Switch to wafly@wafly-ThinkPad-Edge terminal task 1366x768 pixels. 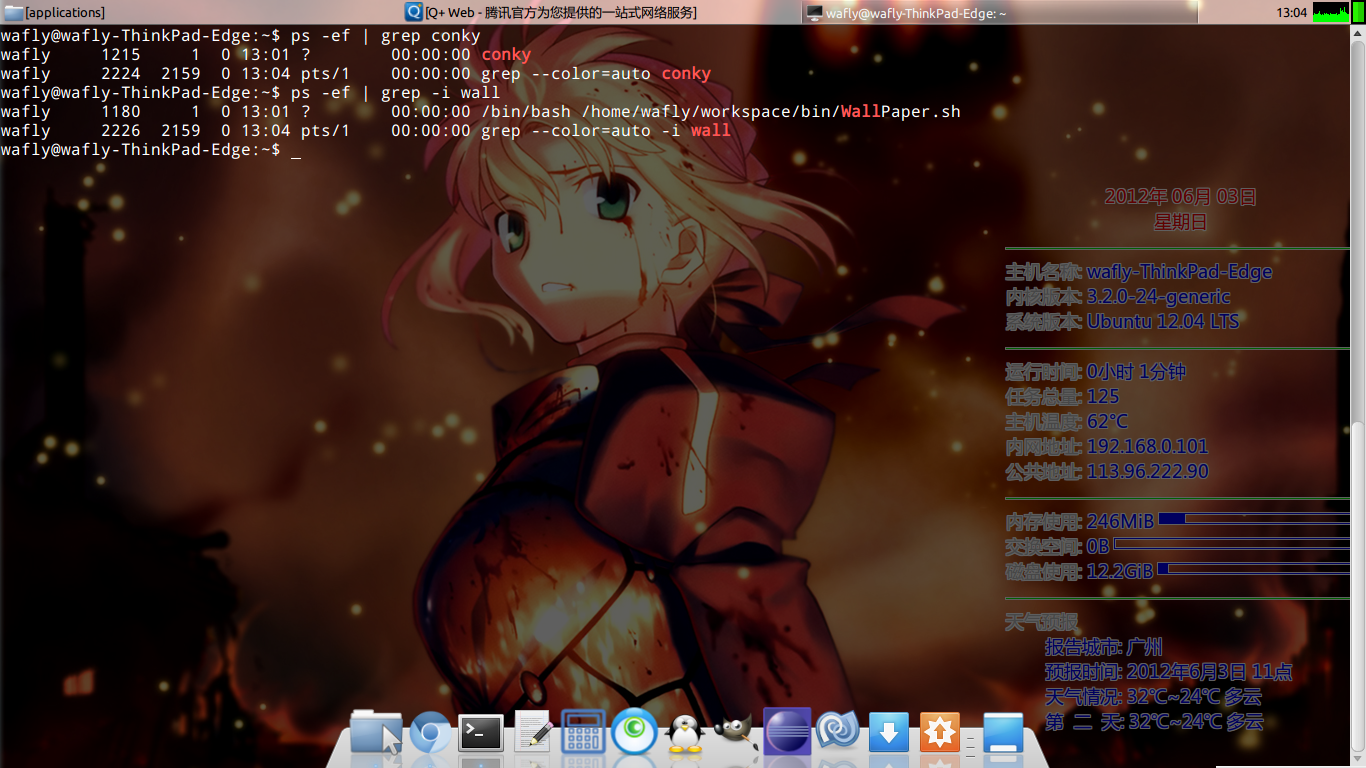1001,12
